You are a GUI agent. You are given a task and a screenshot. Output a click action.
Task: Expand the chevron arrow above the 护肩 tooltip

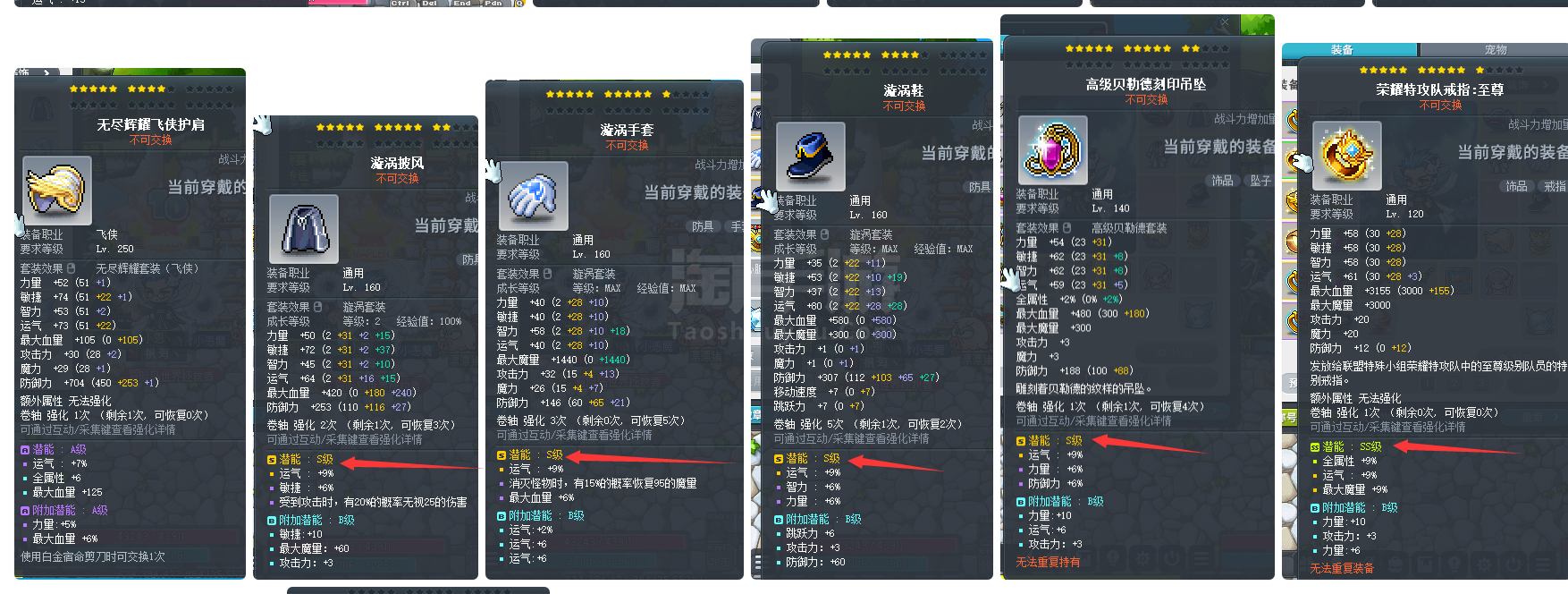46,72
